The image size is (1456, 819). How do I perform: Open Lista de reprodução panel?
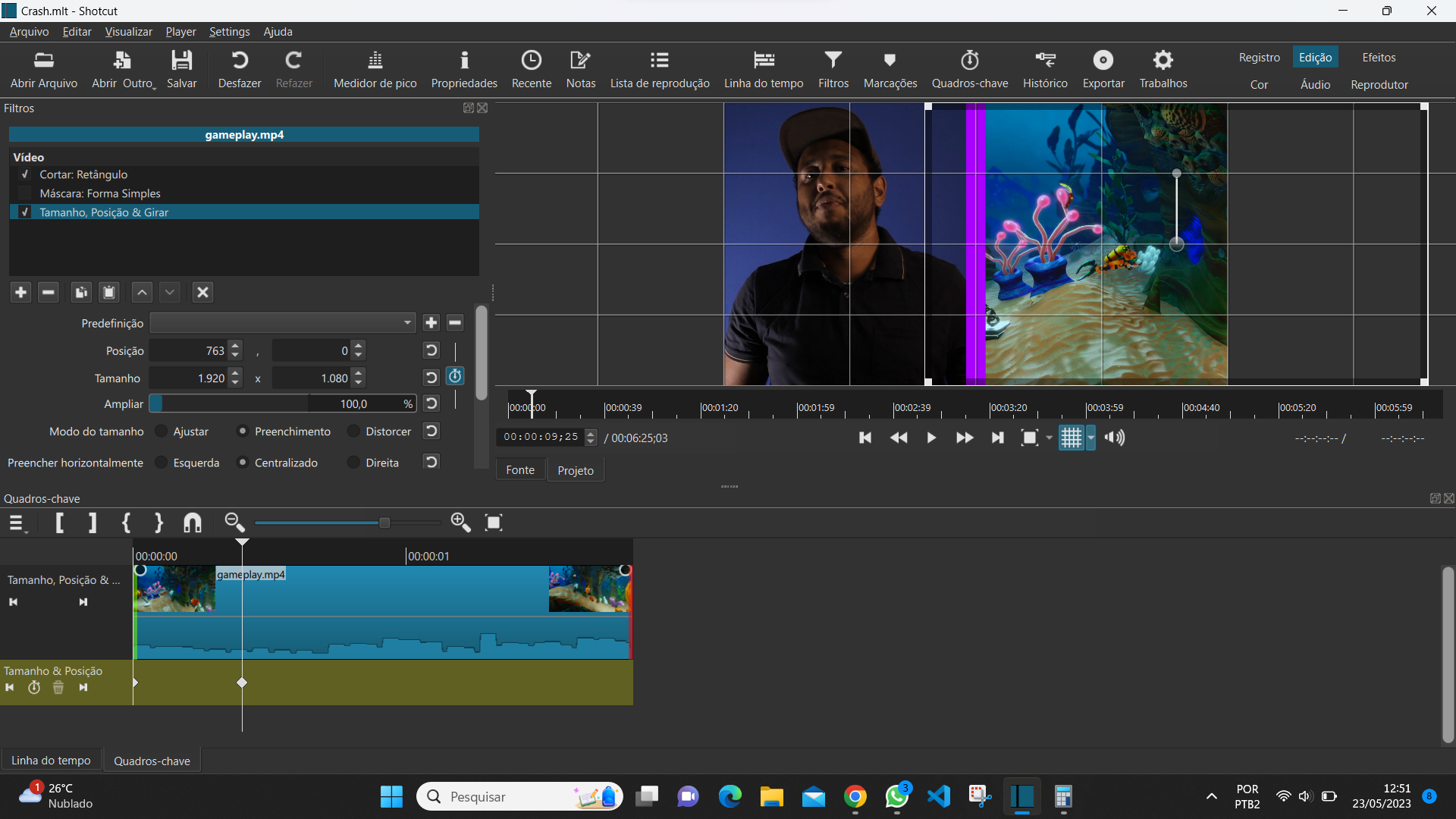tap(660, 69)
